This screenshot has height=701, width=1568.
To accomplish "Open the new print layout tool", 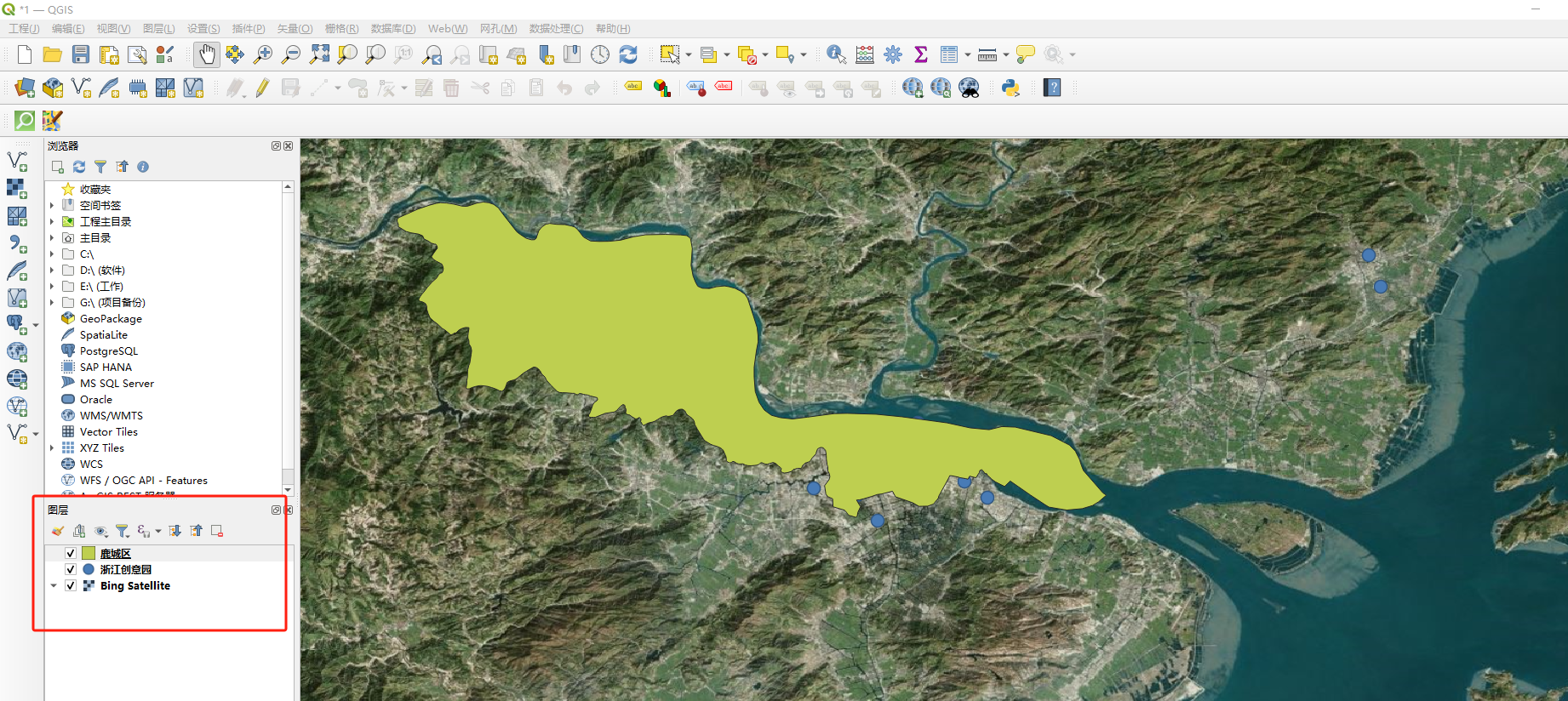I will [x=109, y=54].
